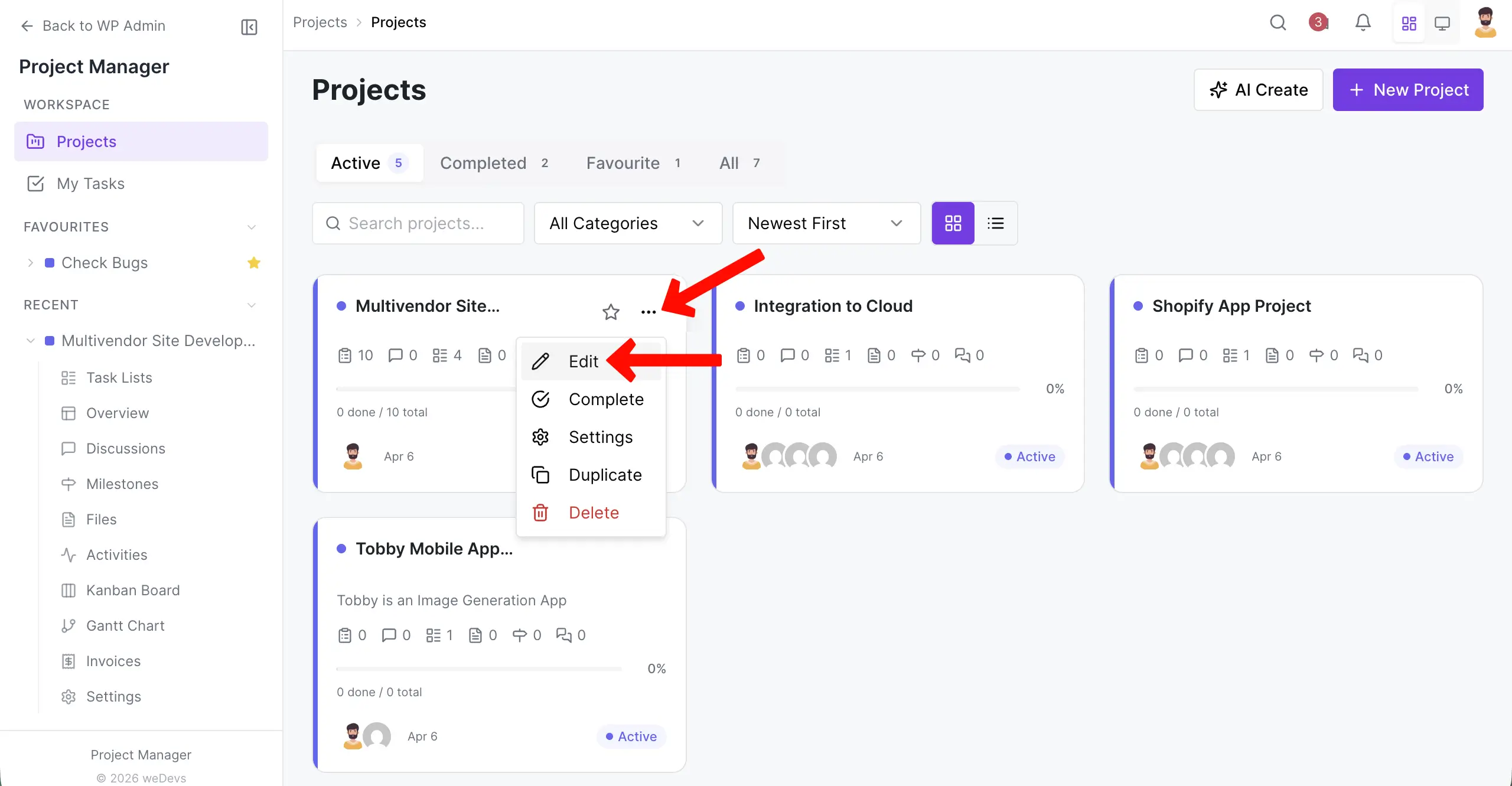The image size is (1512, 786).
Task: Click the red badge showing 3
Action: (1318, 22)
